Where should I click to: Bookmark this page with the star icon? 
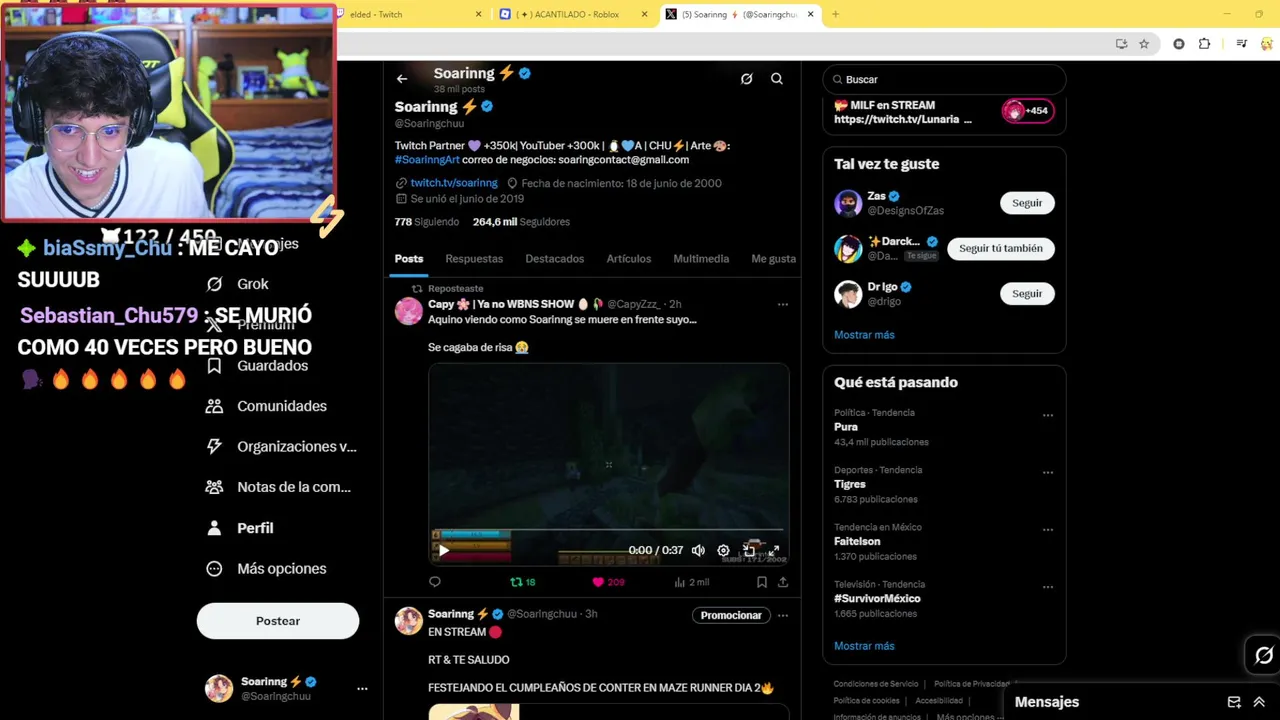(1144, 44)
